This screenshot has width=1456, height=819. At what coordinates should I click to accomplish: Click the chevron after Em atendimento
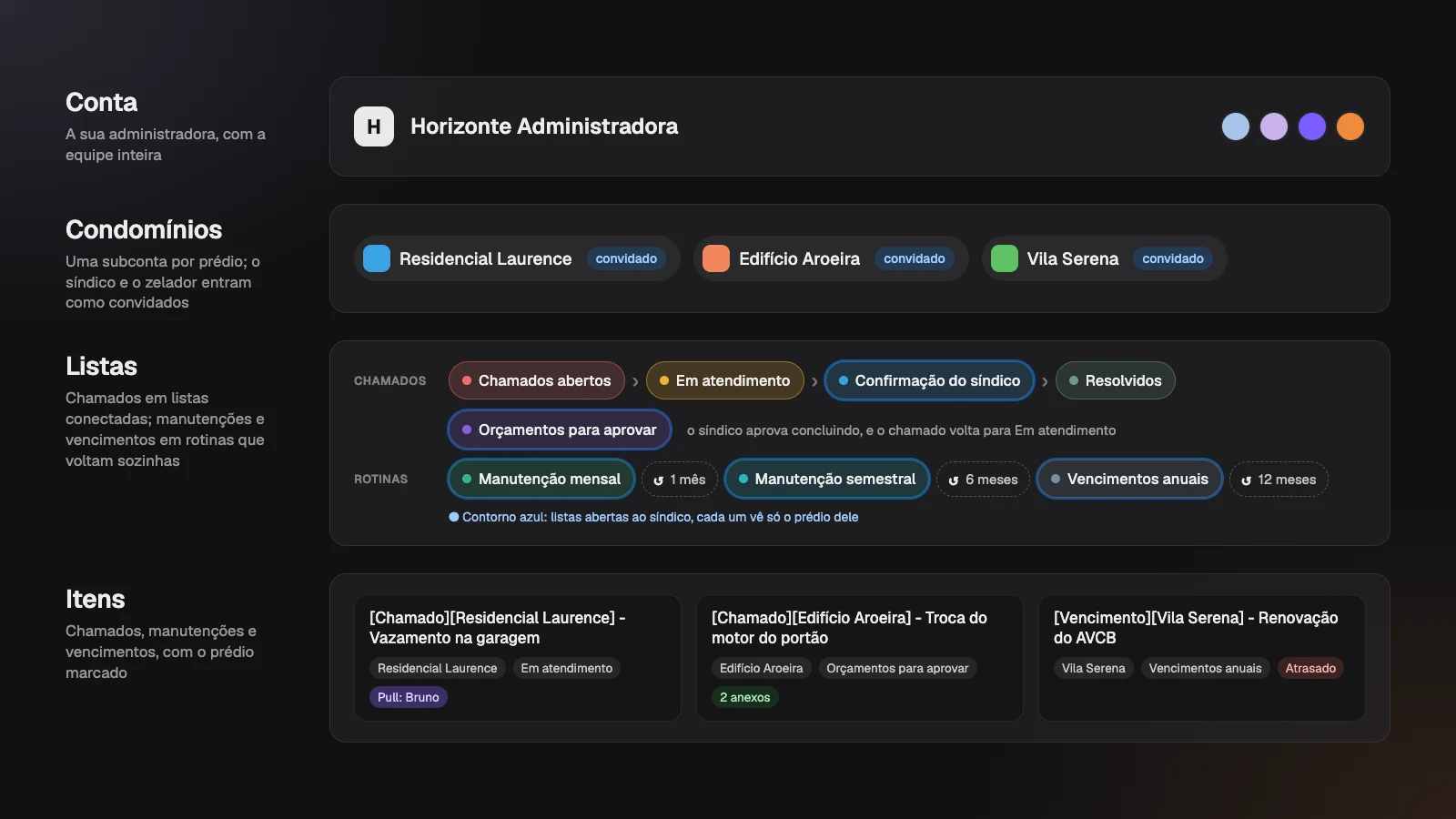click(814, 382)
